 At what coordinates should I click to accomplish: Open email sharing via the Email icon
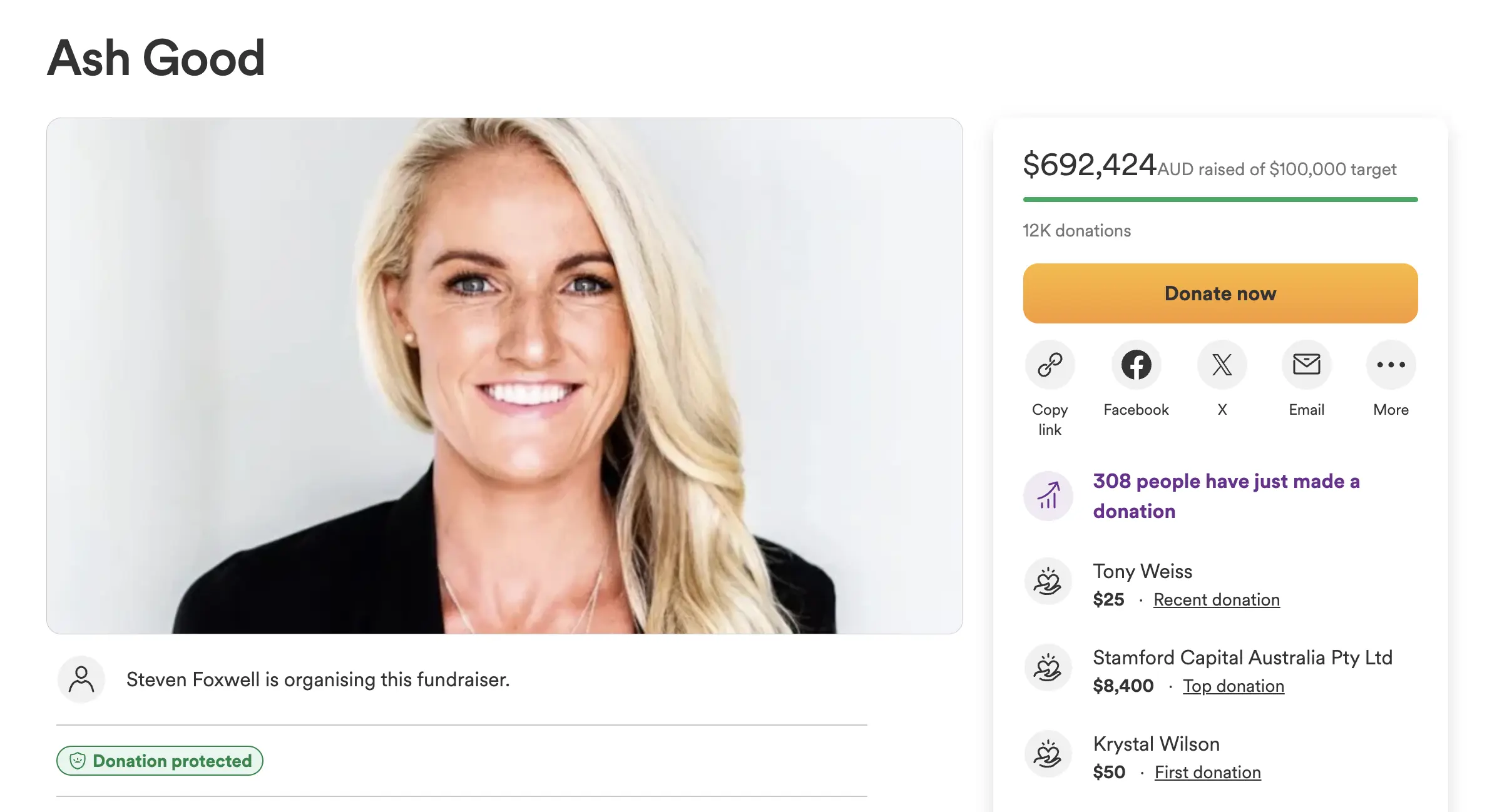1306,365
